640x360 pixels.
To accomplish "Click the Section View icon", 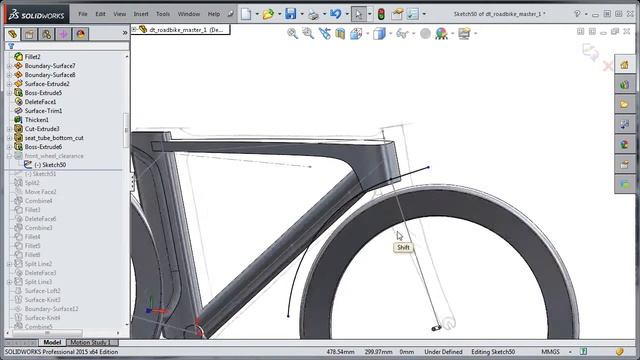I will (x=340, y=33).
